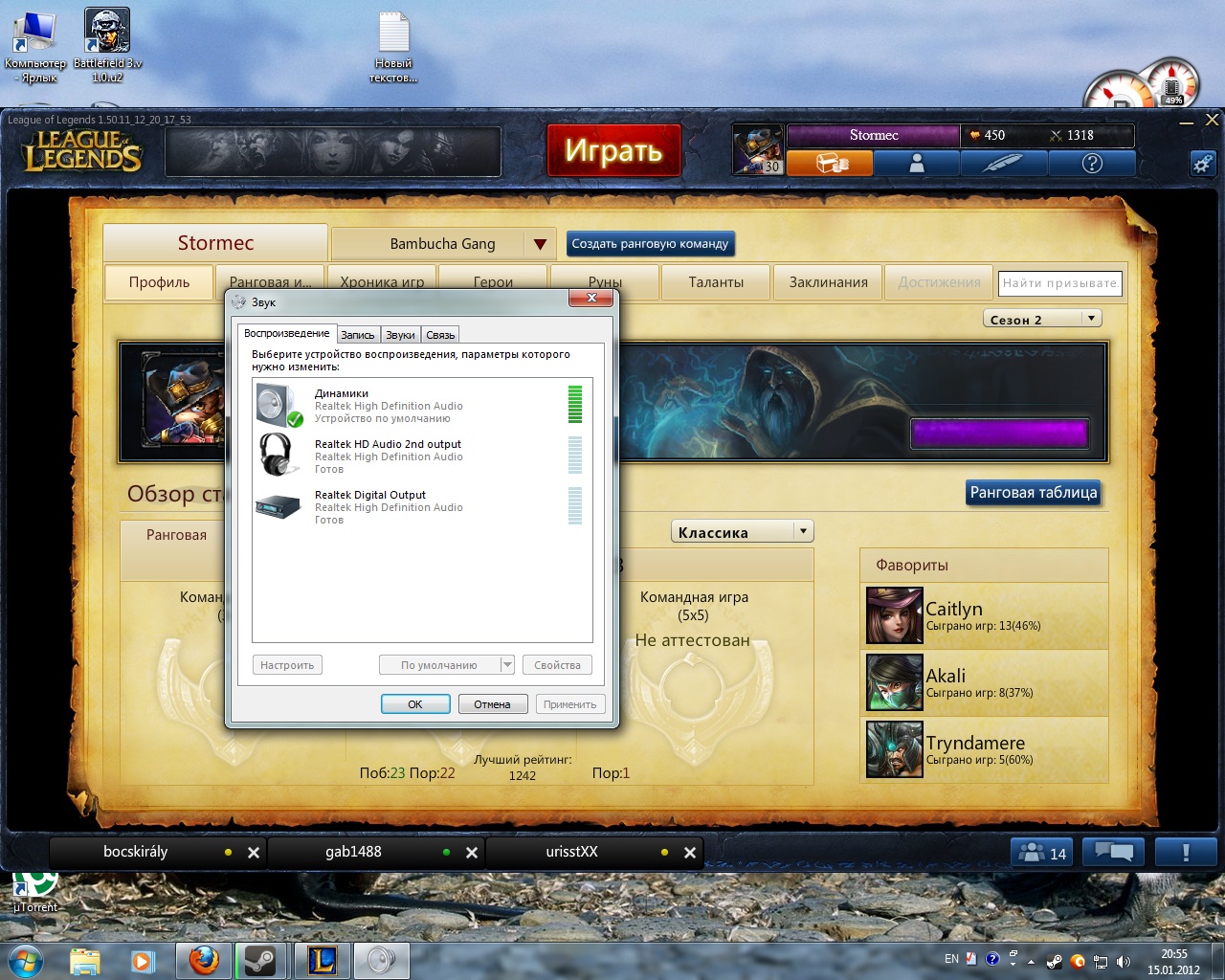Click the summoner avatar with level 30
This screenshot has height=980, width=1225.
(x=758, y=149)
